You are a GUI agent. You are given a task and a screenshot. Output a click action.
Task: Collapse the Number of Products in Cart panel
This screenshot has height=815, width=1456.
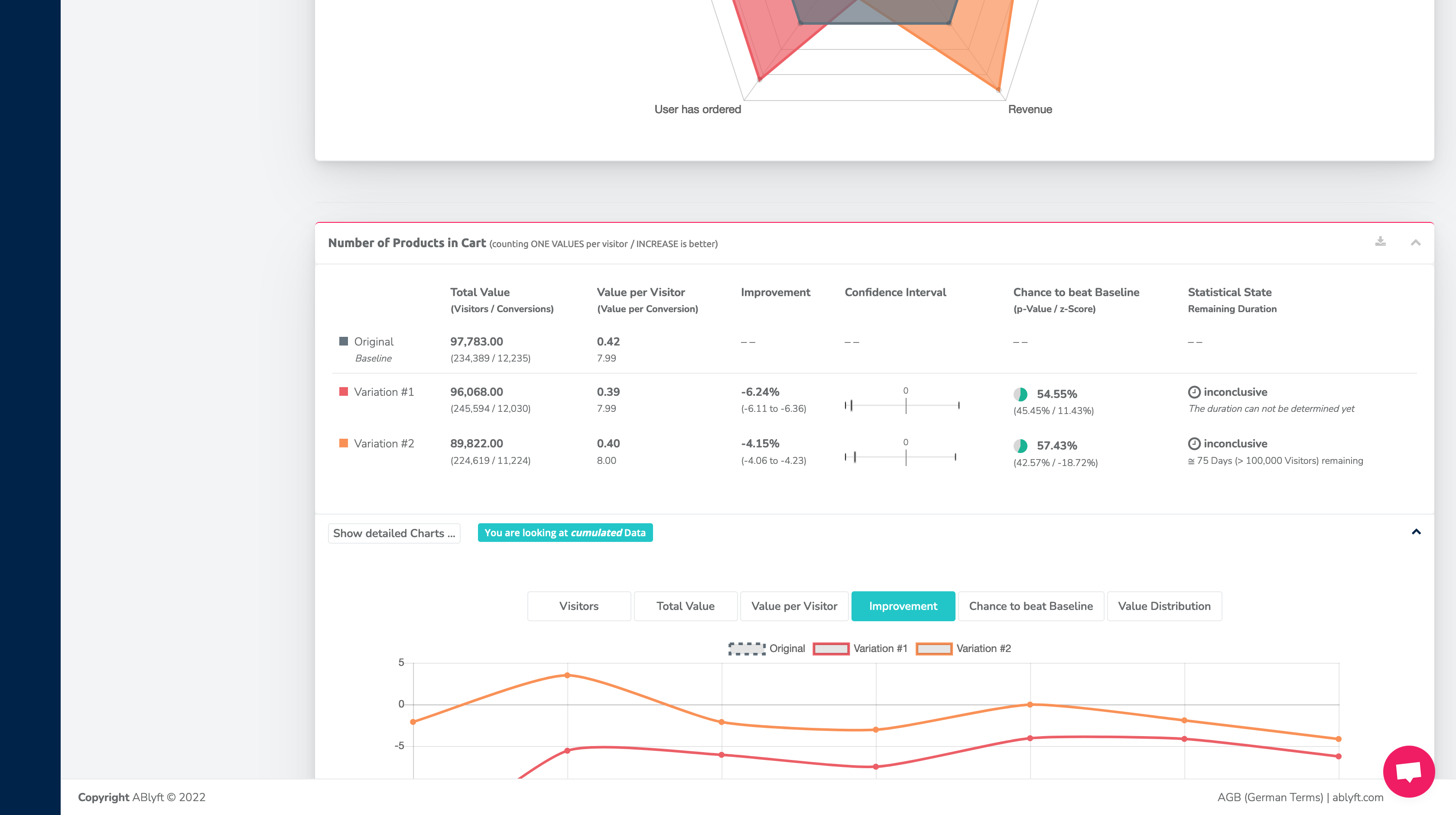[x=1415, y=243]
